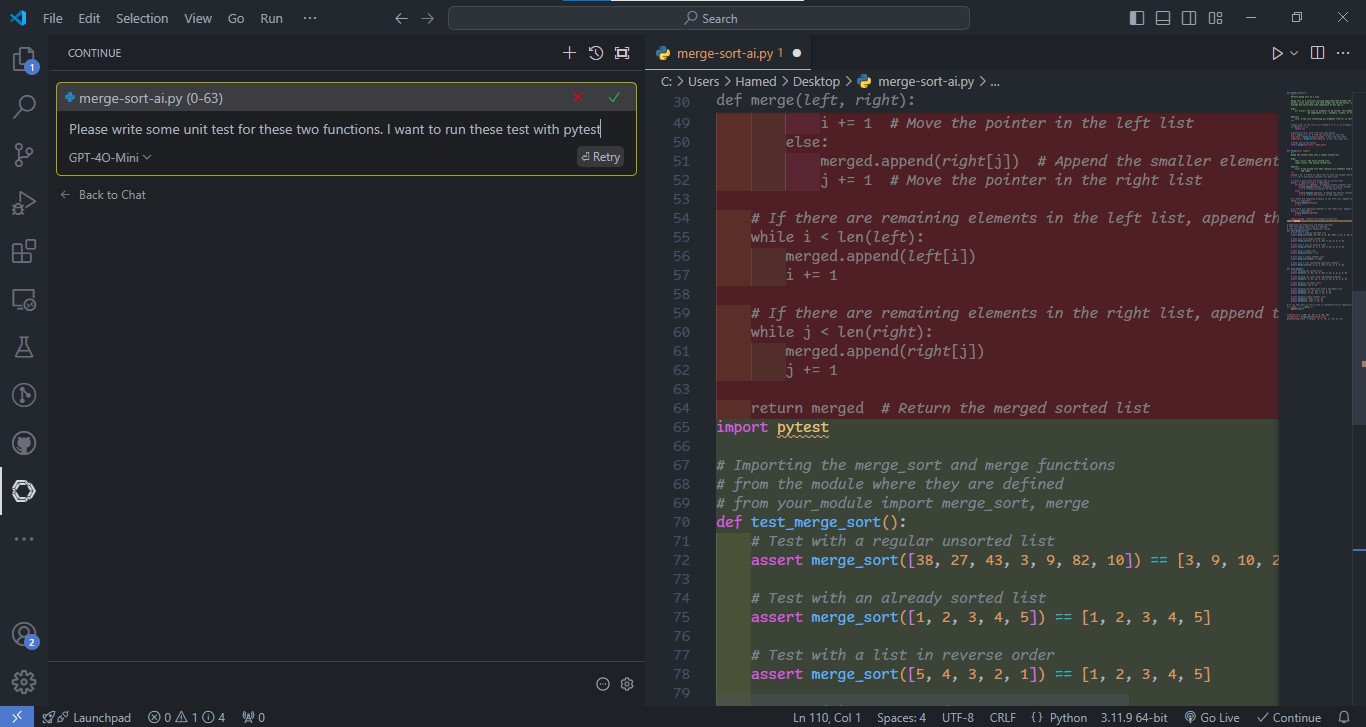Toggle primary side bar layout button
The image size is (1366, 727).
[1137, 18]
